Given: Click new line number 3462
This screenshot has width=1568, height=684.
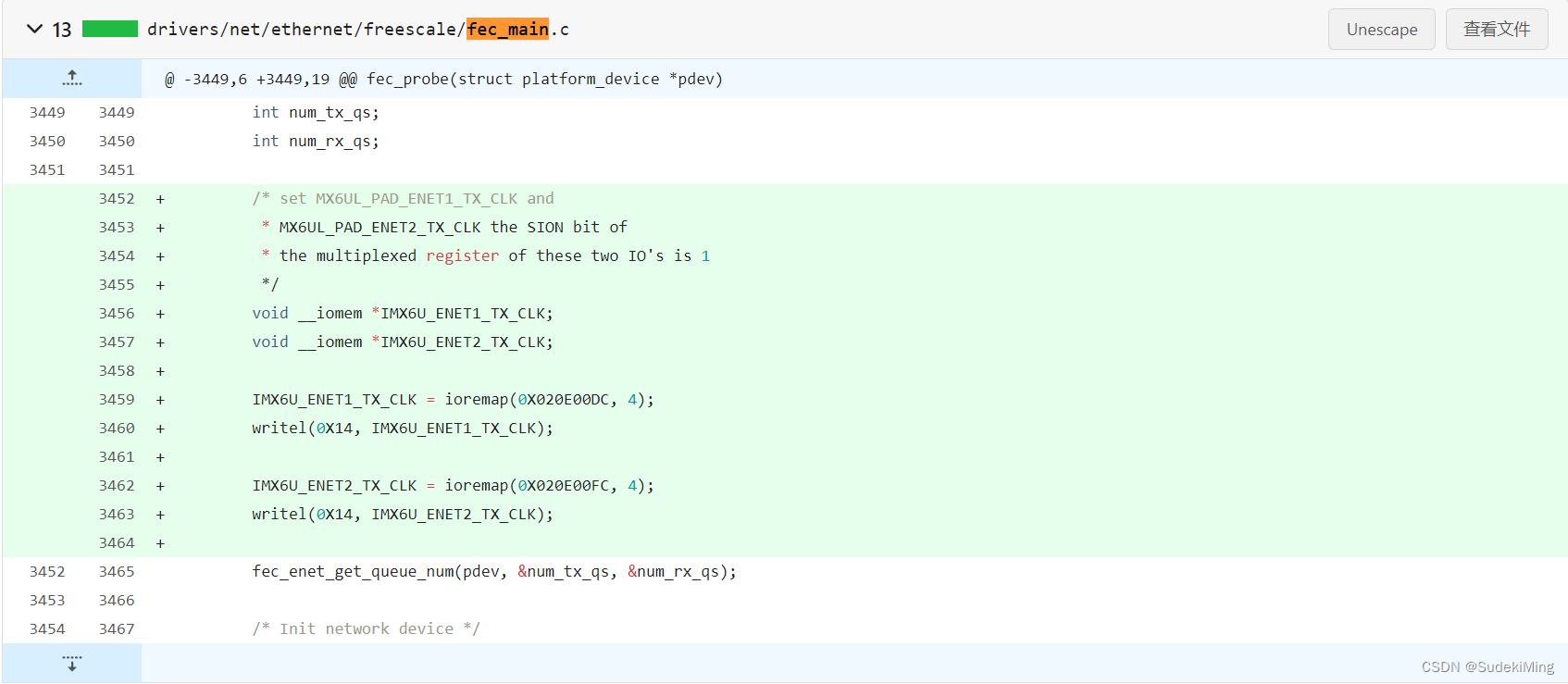Looking at the screenshot, I should [117, 485].
